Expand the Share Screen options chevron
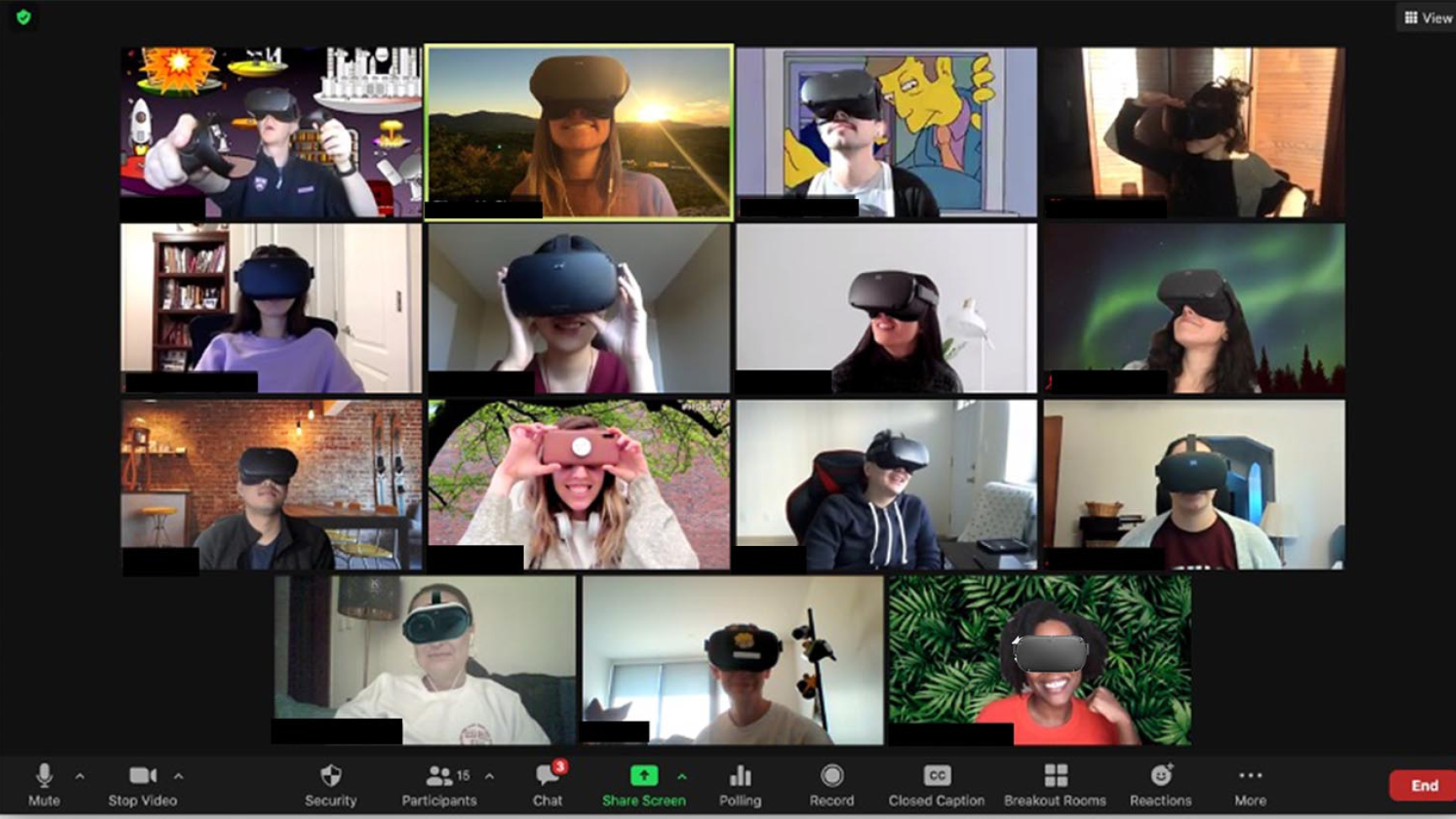The image size is (1456, 819). 682,777
